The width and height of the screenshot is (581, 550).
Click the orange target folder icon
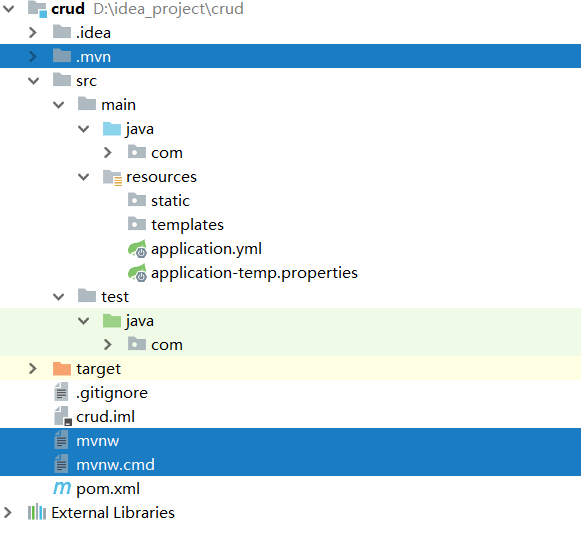pyautogui.click(x=62, y=368)
